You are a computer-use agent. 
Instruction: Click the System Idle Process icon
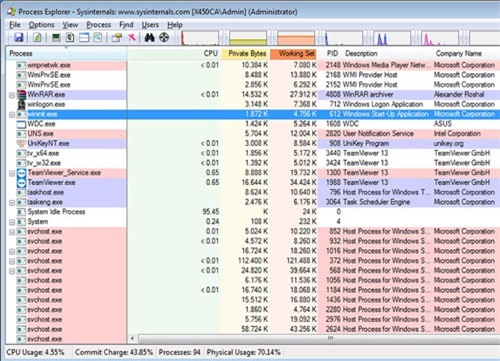pyautogui.click(x=21, y=212)
